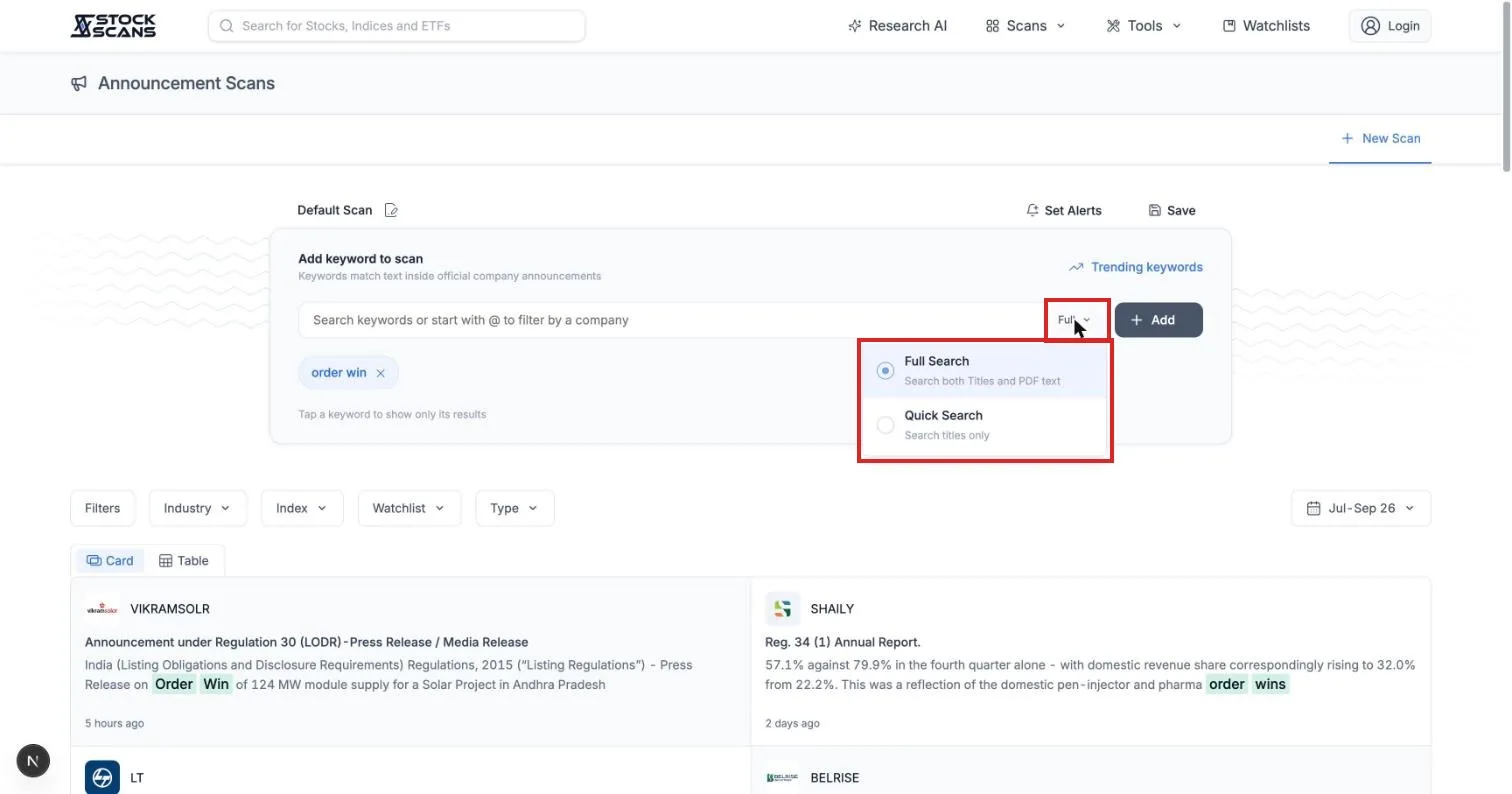Click the Next.js N badge icon
Viewport: 1512px width, 794px height.
click(x=33, y=761)
